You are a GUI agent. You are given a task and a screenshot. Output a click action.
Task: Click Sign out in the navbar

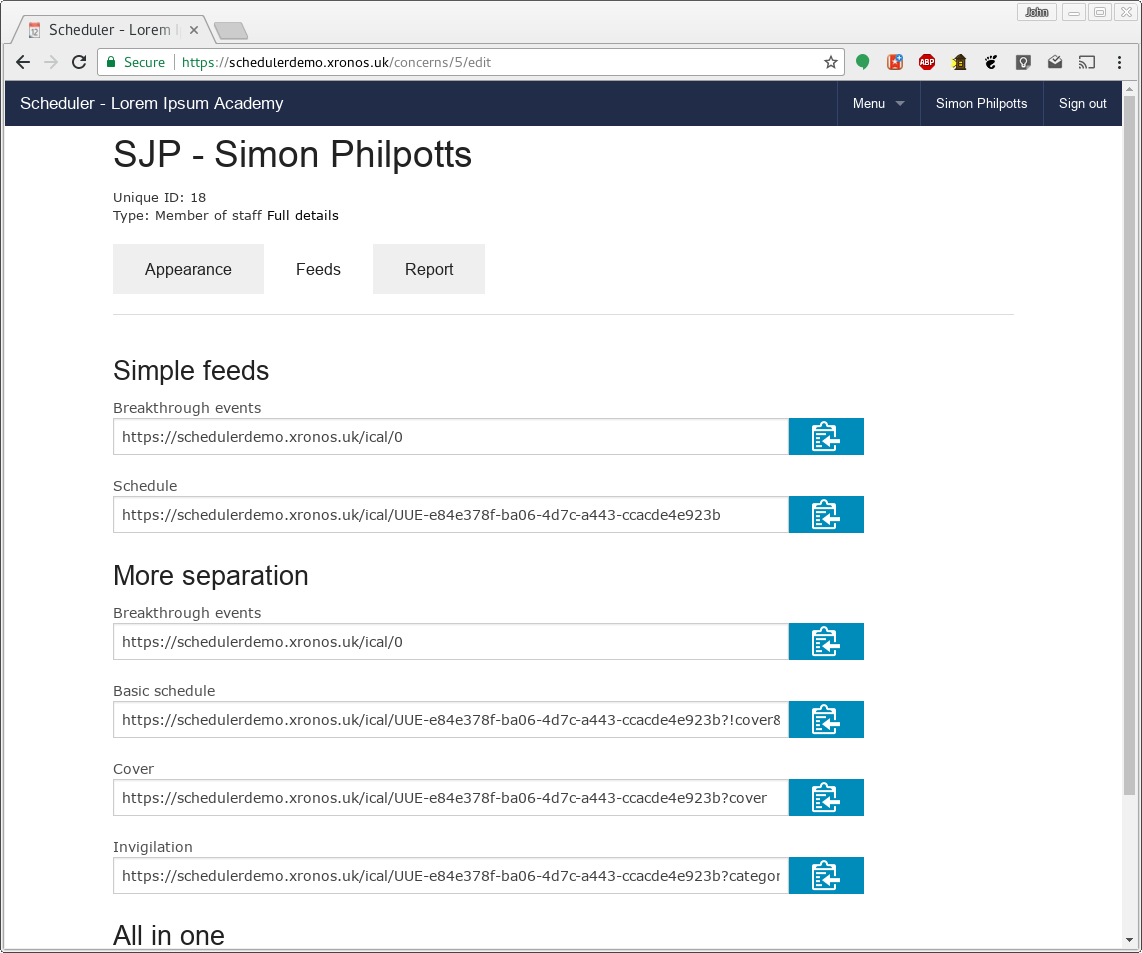(x=1082, y=103)
